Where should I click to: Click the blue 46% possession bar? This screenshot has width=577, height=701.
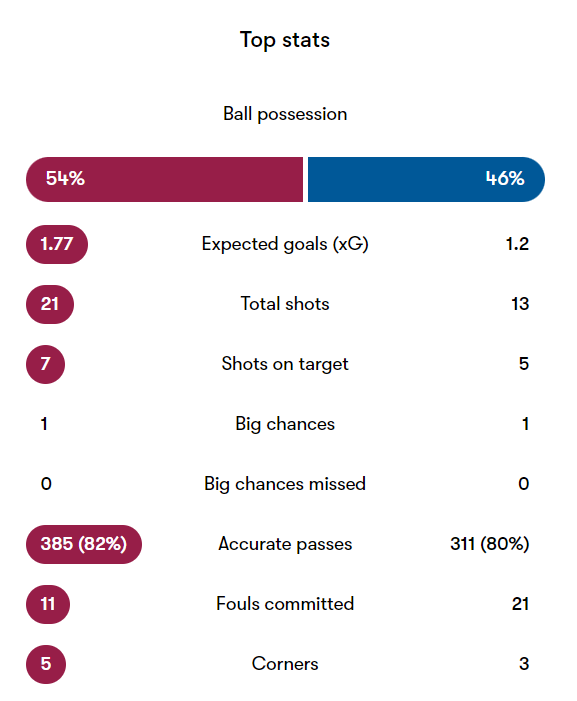point(426,179)
